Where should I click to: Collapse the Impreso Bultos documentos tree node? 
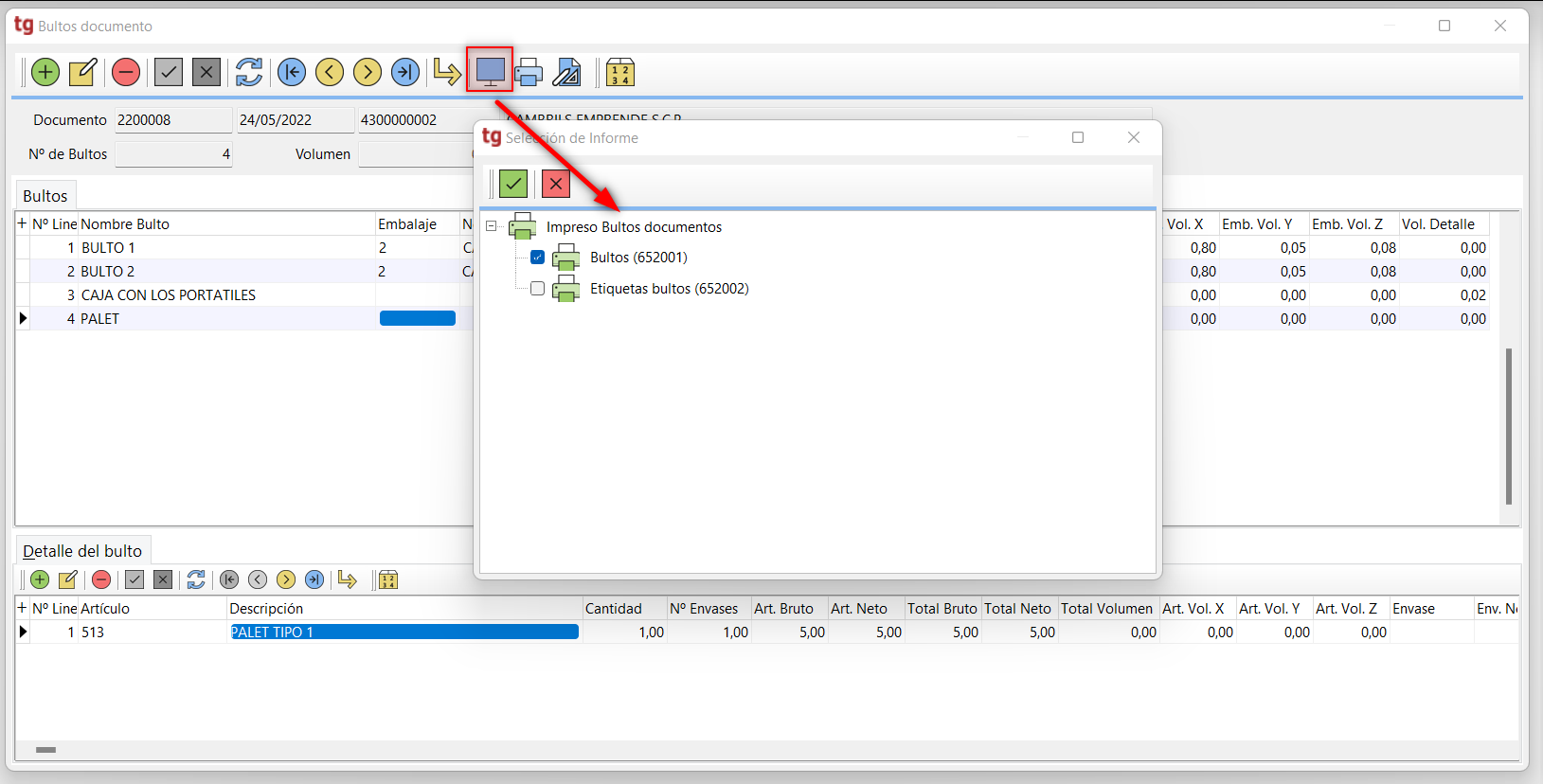coord(491,226)
